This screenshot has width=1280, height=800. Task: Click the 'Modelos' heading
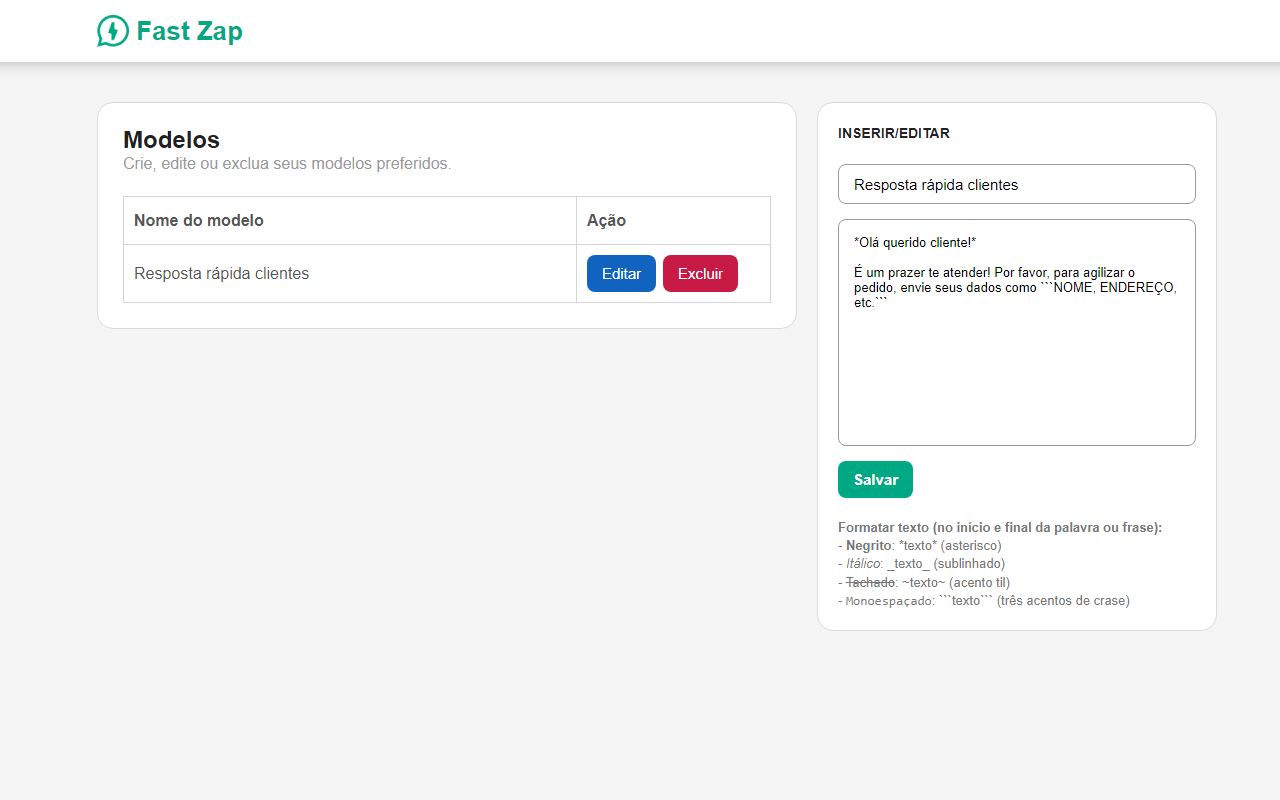(x=171, y=140)
